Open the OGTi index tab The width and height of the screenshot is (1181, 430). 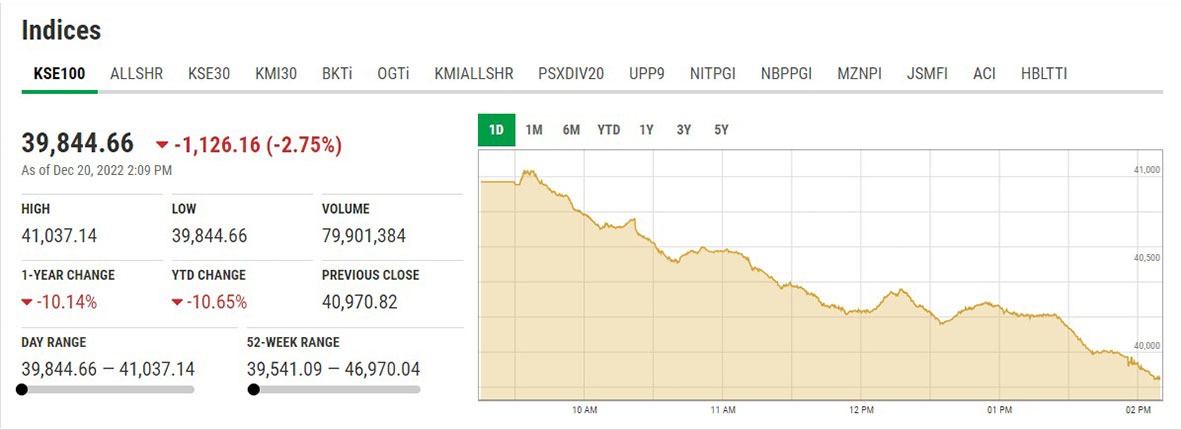click(393, 74)
